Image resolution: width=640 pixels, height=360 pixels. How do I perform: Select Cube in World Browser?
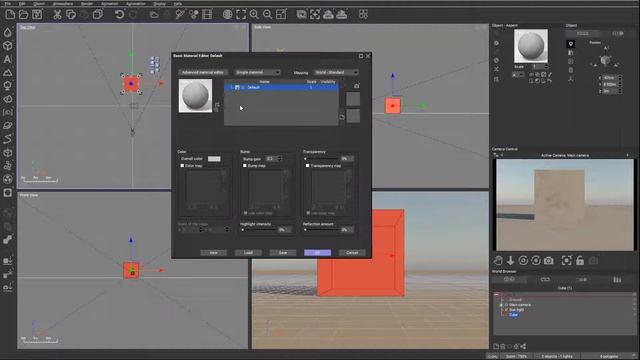point(513,314)
